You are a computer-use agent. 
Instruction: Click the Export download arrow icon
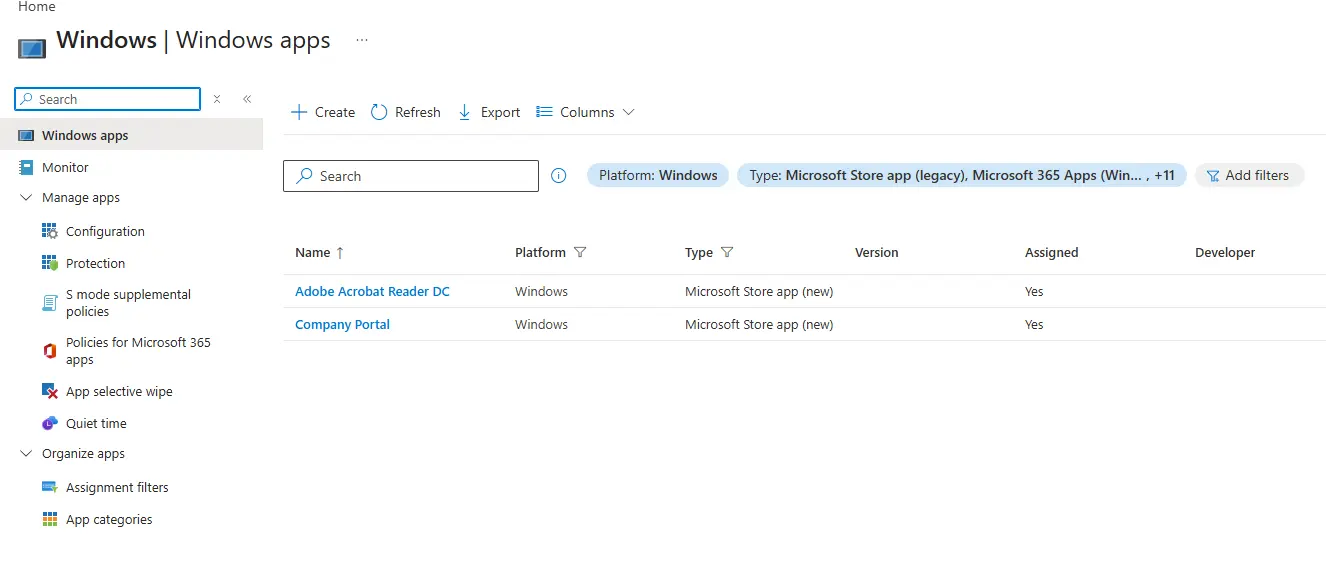[x=464, y=112]
